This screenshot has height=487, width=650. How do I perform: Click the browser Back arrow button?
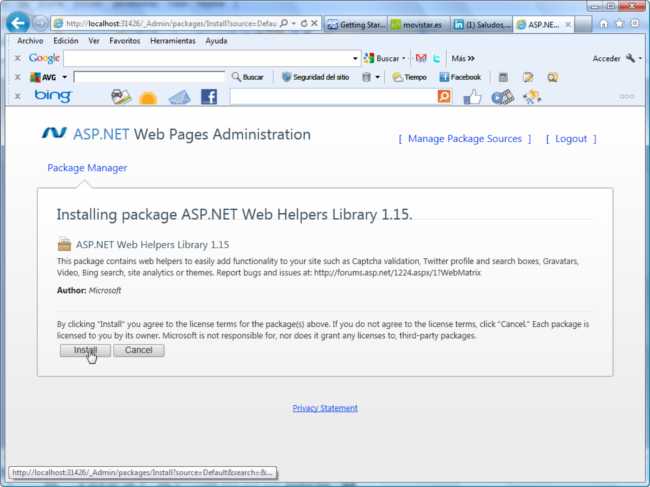17,22
